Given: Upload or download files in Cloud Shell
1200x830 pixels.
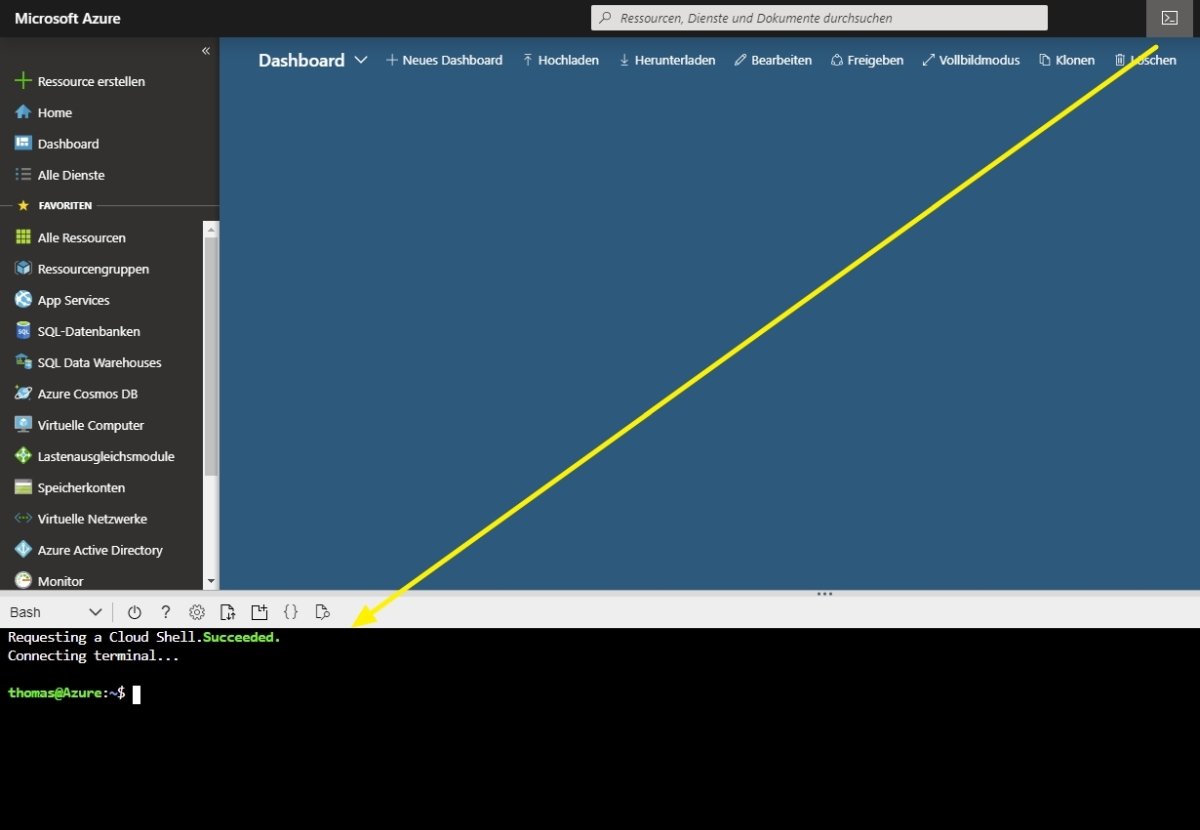Looking at the screenshot, I should click(227, 612).
